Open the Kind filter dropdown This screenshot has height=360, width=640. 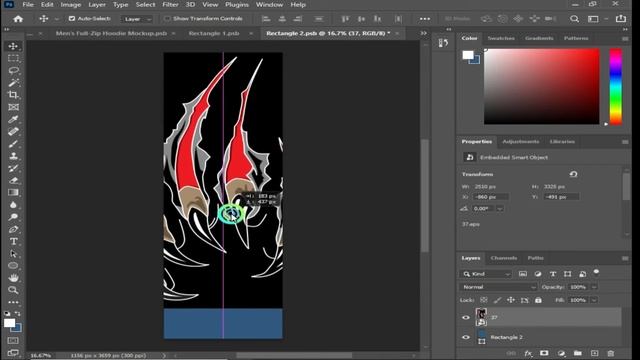point(485,274)
